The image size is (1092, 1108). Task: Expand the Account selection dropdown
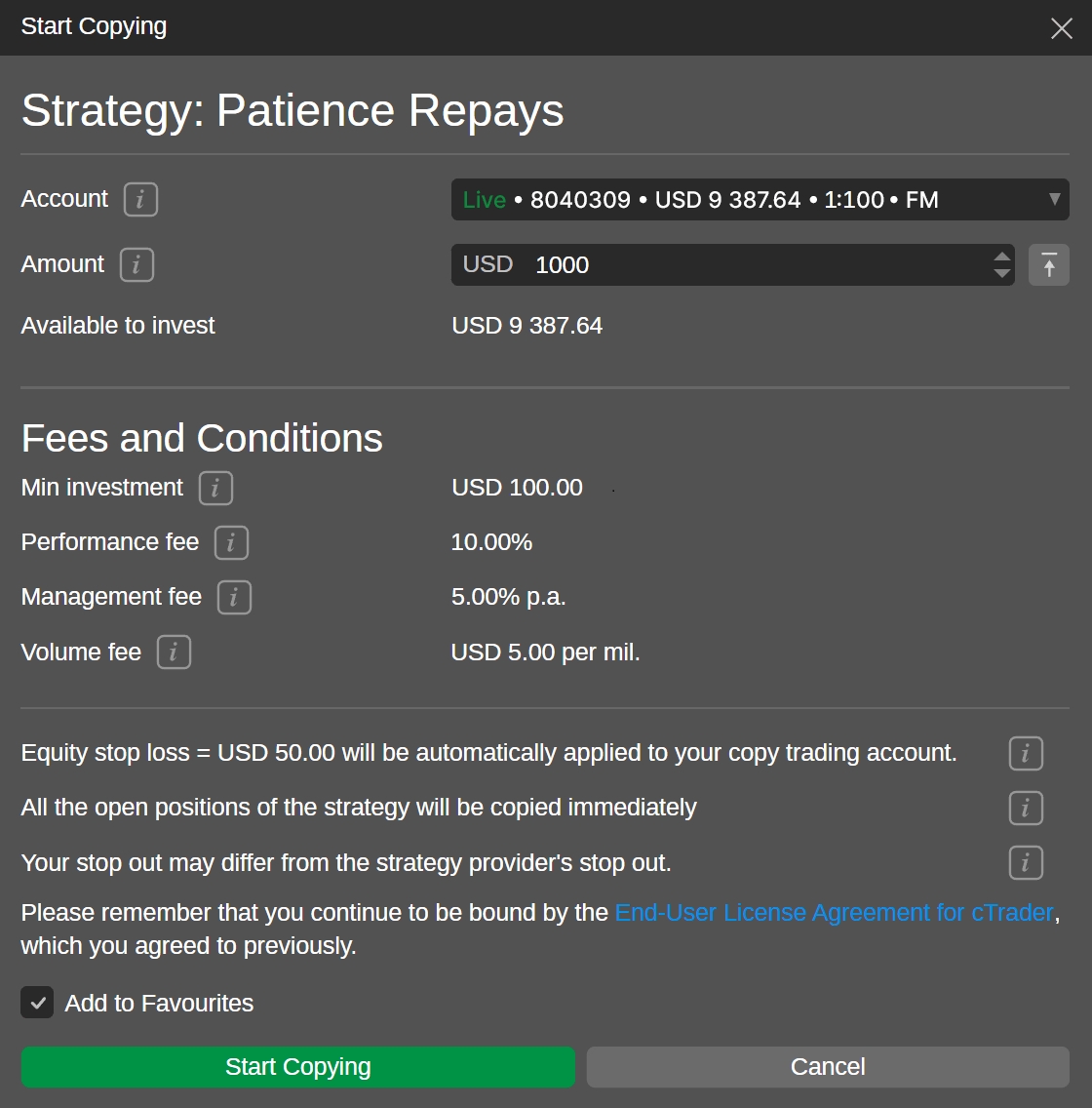click(741, 200)
